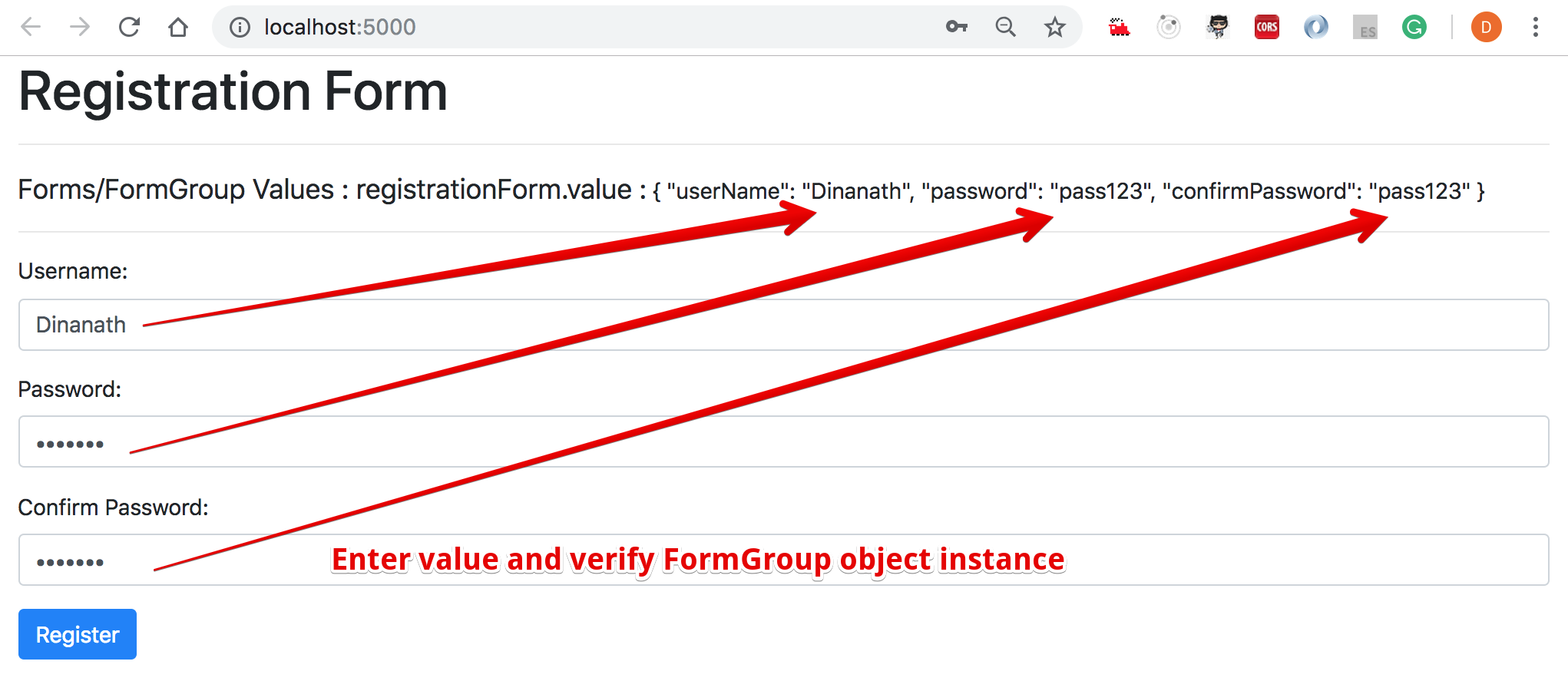Viewport: 1568px width, 691px height.
Task: View site information icon beside localhost:5000
Action: 240,28
